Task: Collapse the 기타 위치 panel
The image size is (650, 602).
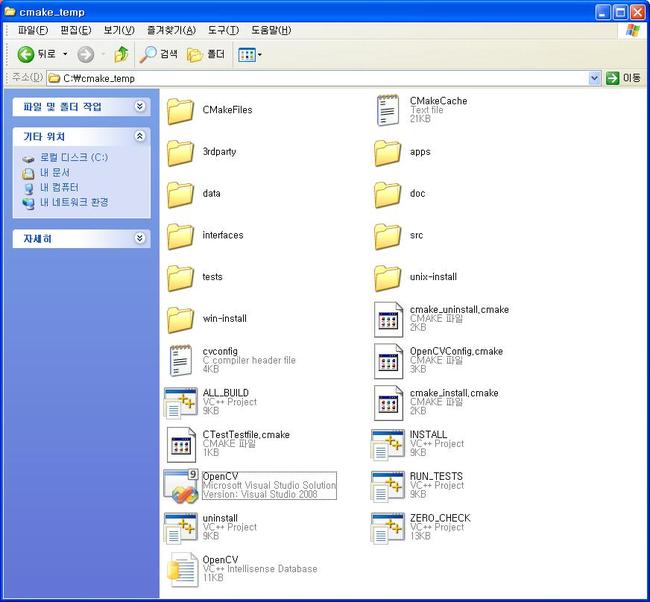Action: tap(140, 136)
